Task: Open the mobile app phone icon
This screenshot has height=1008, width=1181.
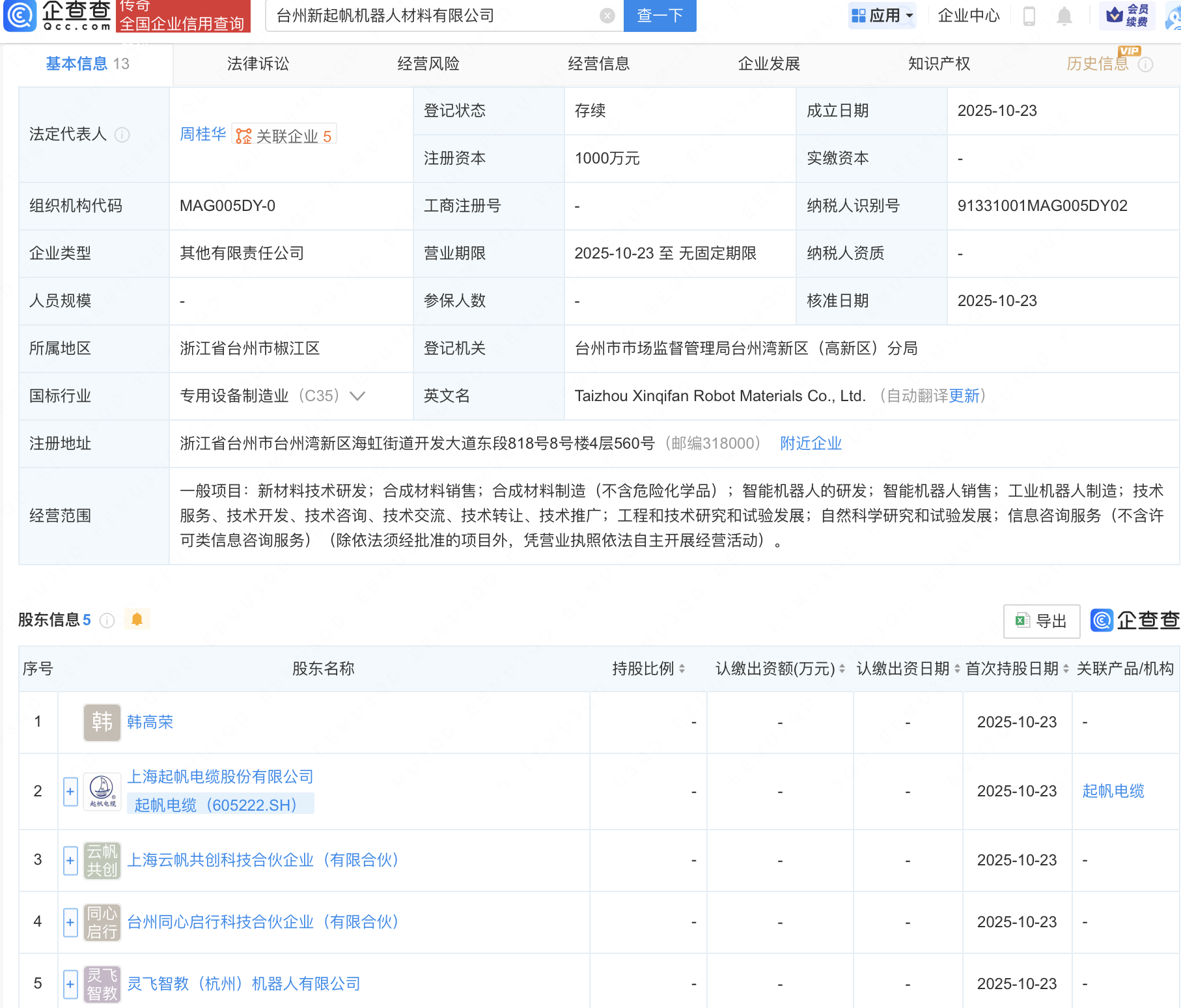Action: tap(1029, 16)
